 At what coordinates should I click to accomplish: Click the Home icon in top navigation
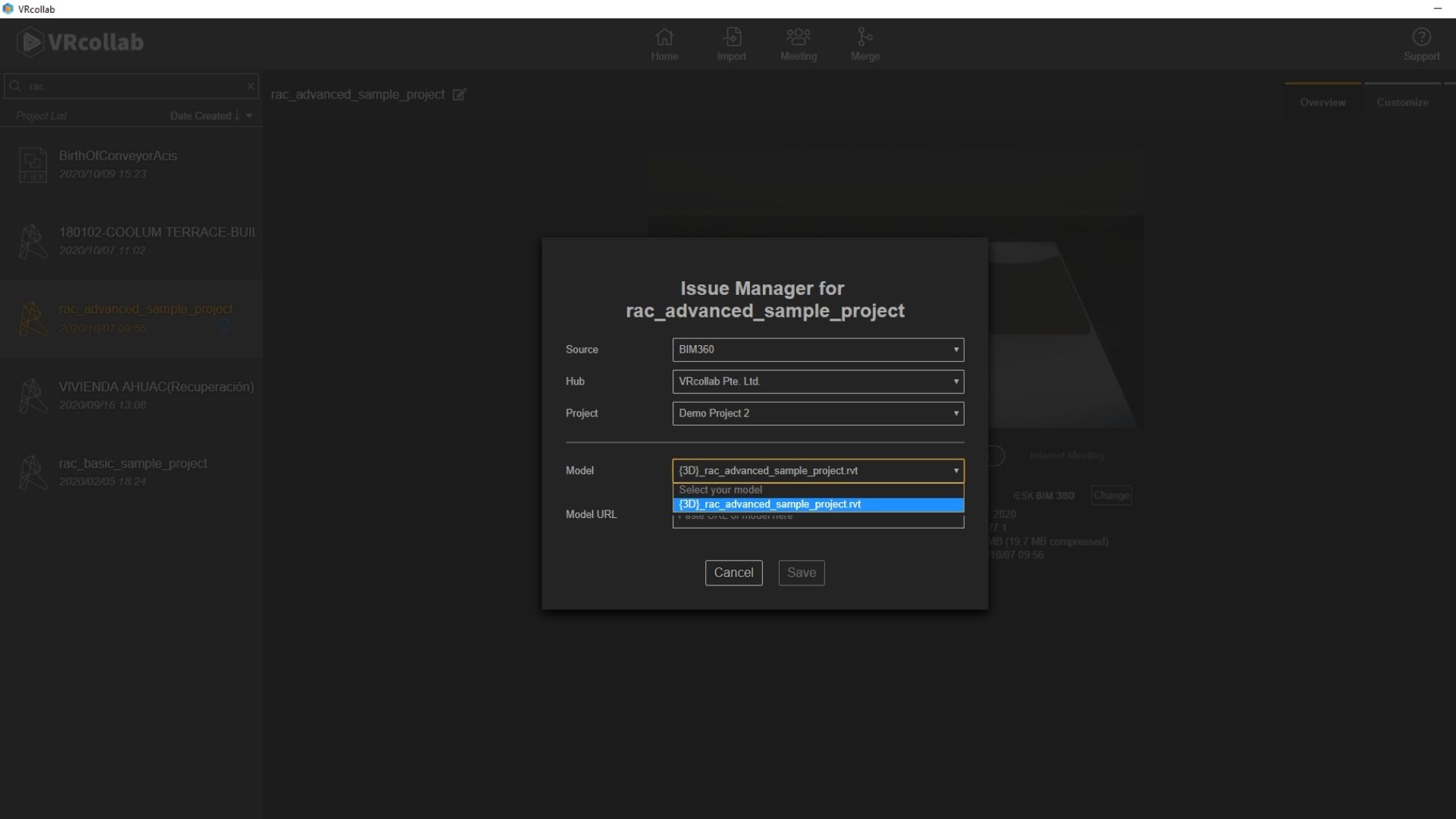(664, 36)
